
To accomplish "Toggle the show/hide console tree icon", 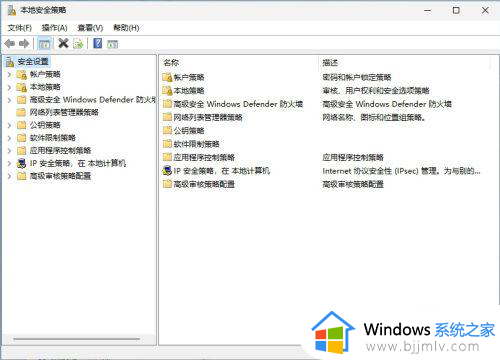I will pyautogui.click(x=44, y=44).
